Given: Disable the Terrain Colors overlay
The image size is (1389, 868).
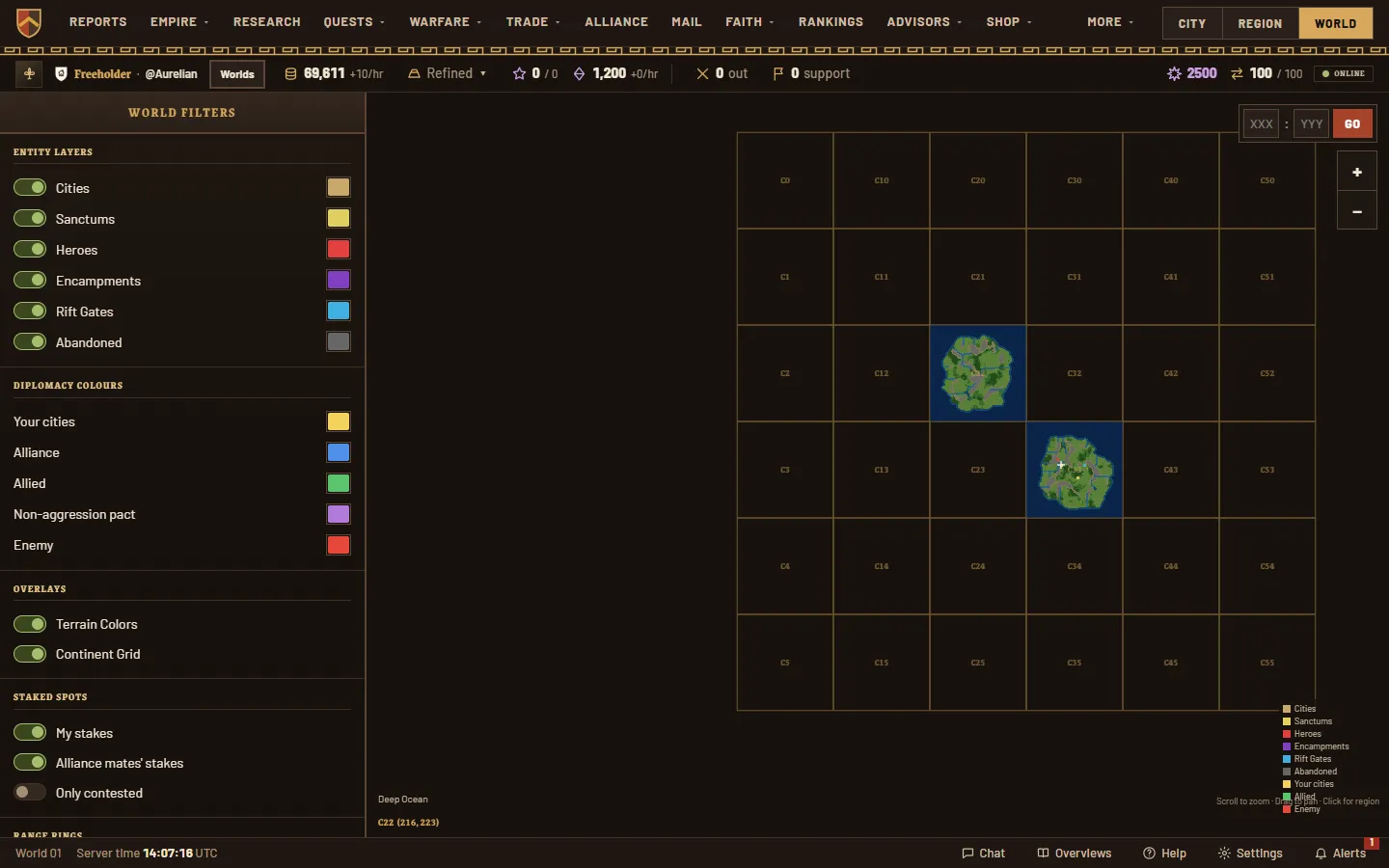Looking at the screenshot, I should 30,623.
